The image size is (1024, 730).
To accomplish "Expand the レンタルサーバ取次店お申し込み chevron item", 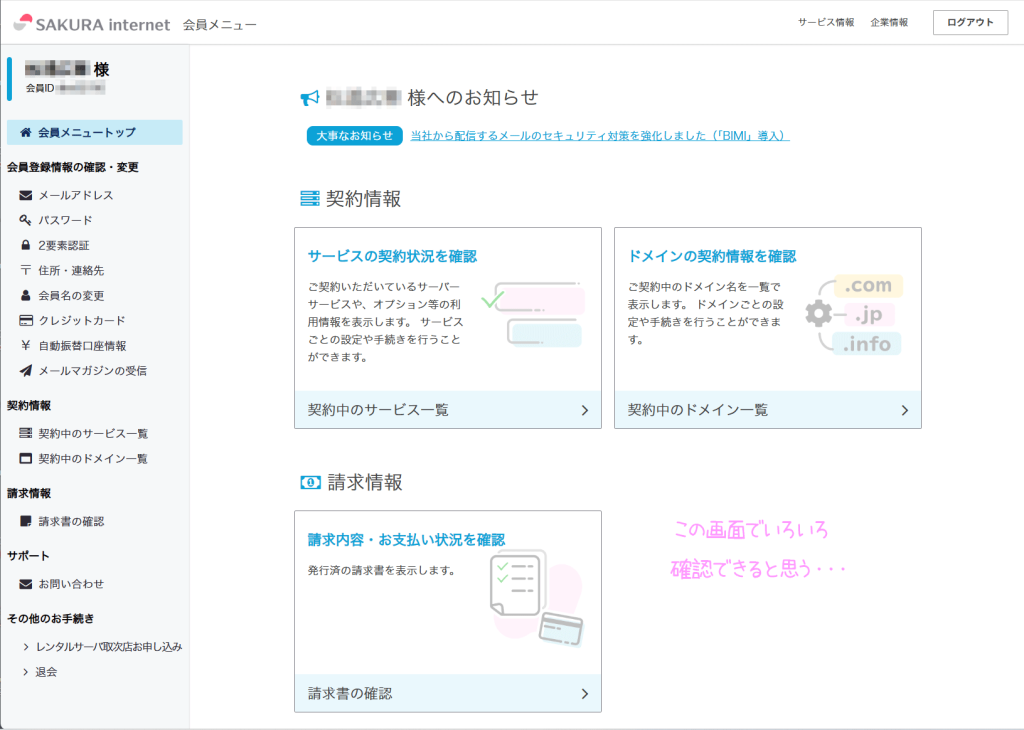I will coord(26,647).
